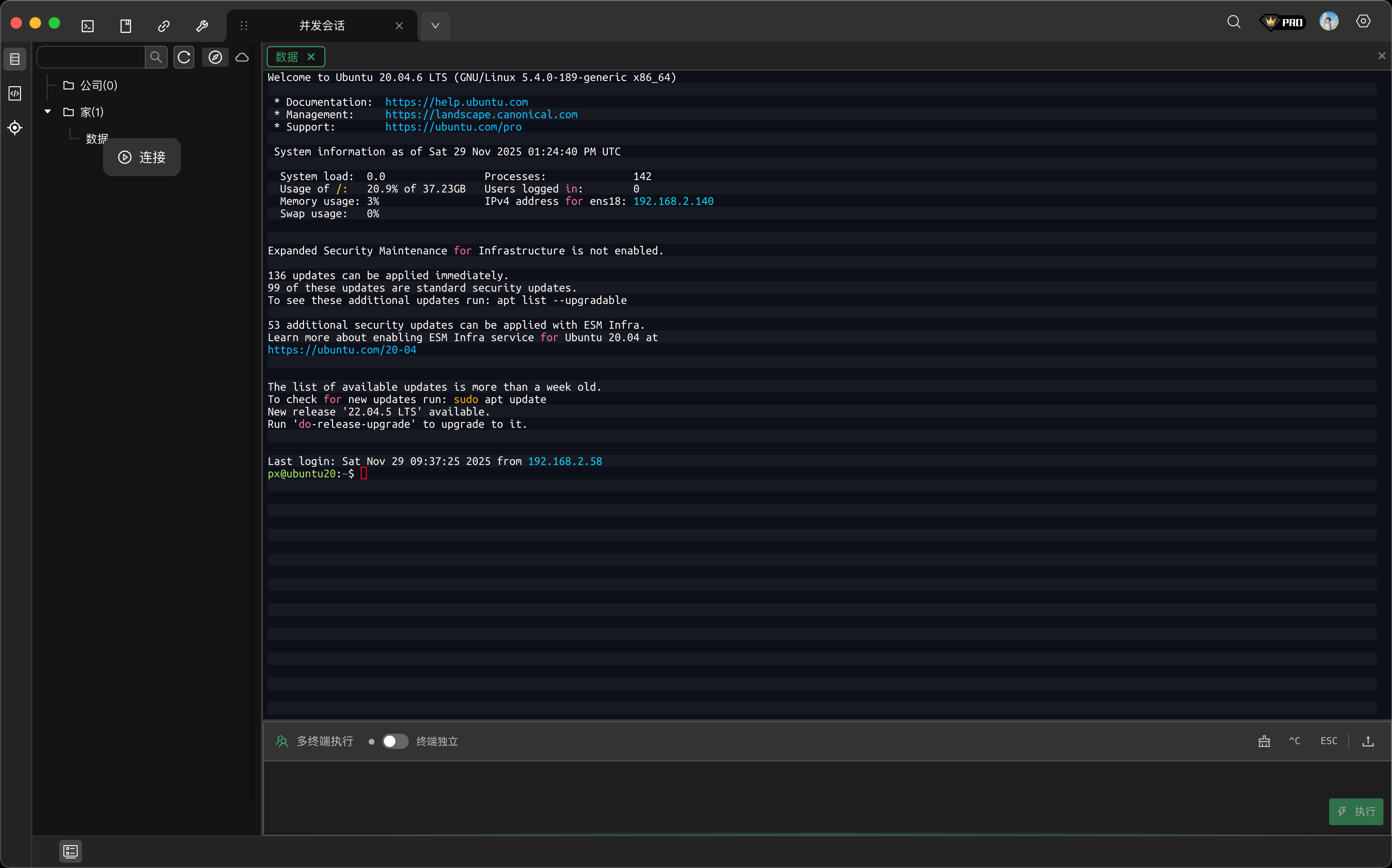This screenshot has width=1392, height=868.
Task: Click the refresh icon beside search box
Action: pyautogui.click(x=184, y=58)
